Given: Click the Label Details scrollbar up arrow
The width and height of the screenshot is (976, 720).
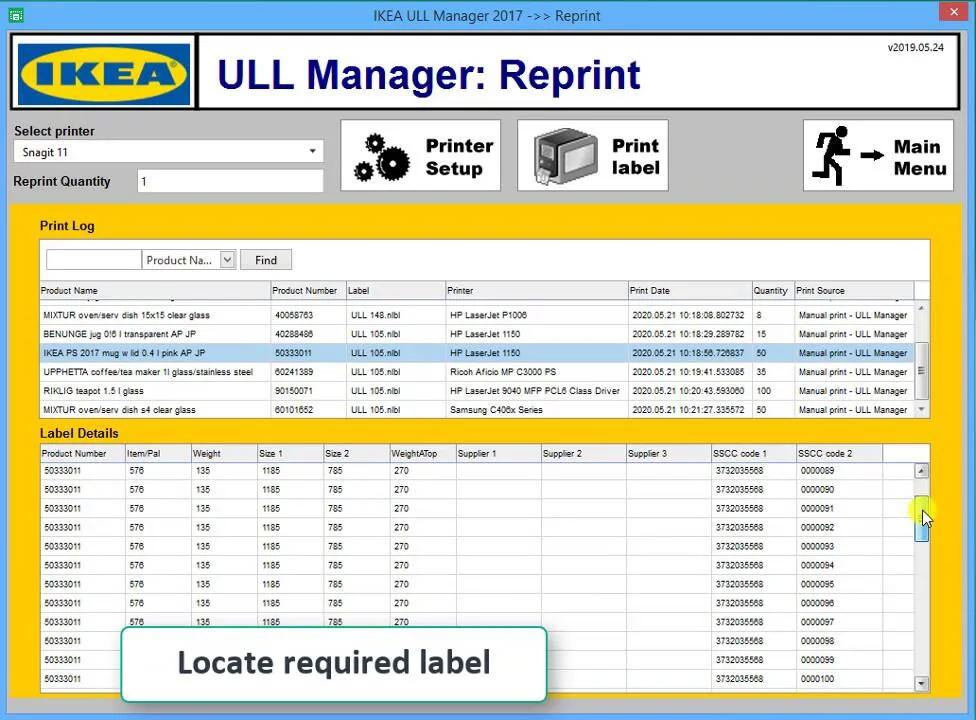Looking at the screenshot, I should [921, 471].
